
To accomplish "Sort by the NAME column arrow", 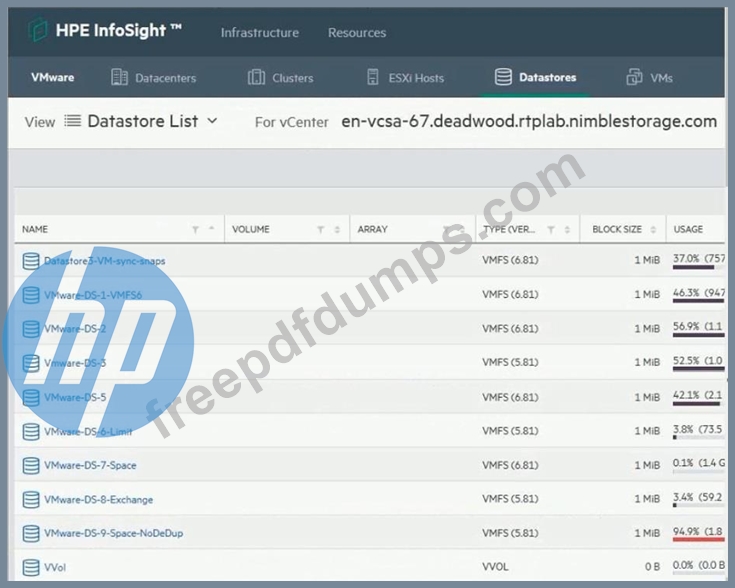I will (211, 228).
